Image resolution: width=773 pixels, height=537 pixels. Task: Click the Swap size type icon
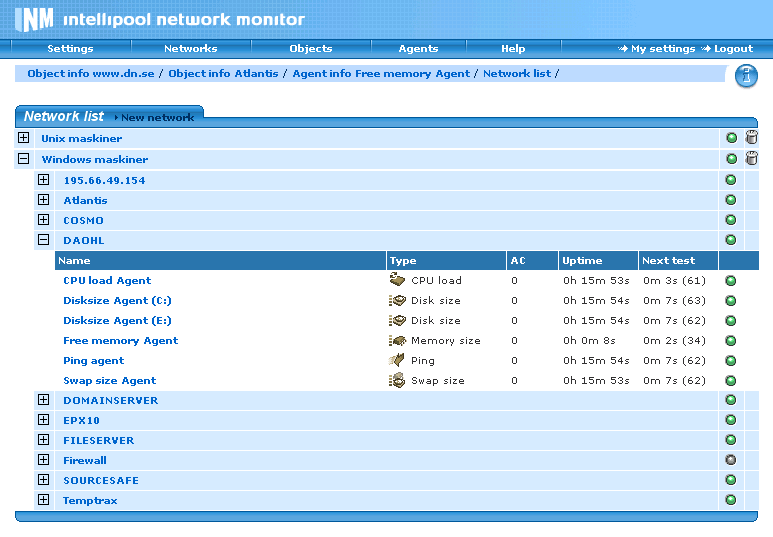(x=397, y=380)
